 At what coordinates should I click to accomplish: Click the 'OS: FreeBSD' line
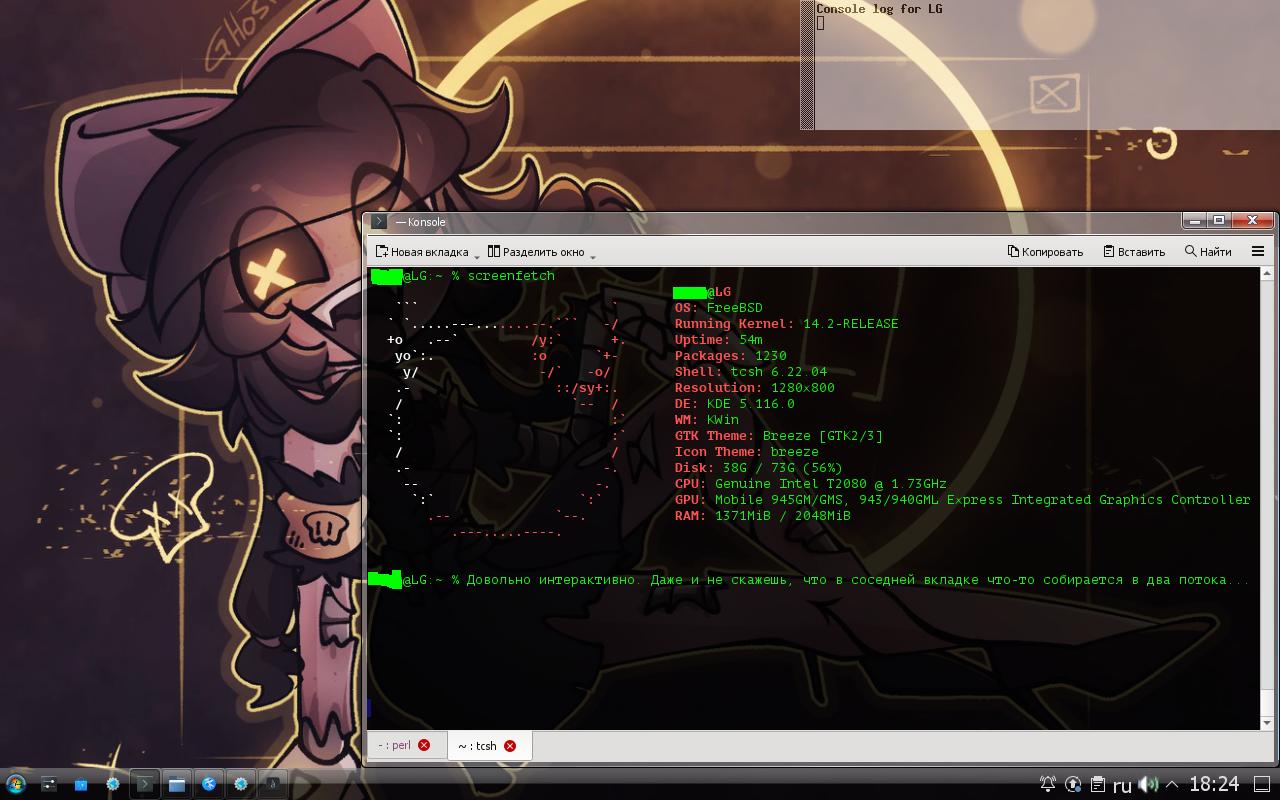pos(719,308)
